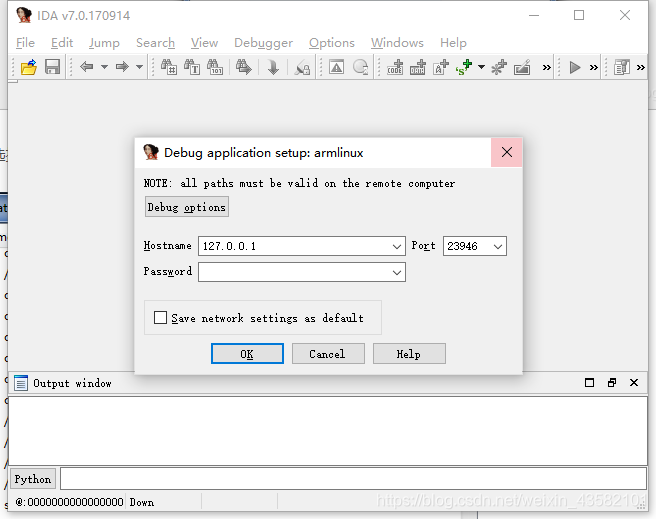Open the Options menu
This screenshot has height=519, width=656.
[x=332, y=43]
